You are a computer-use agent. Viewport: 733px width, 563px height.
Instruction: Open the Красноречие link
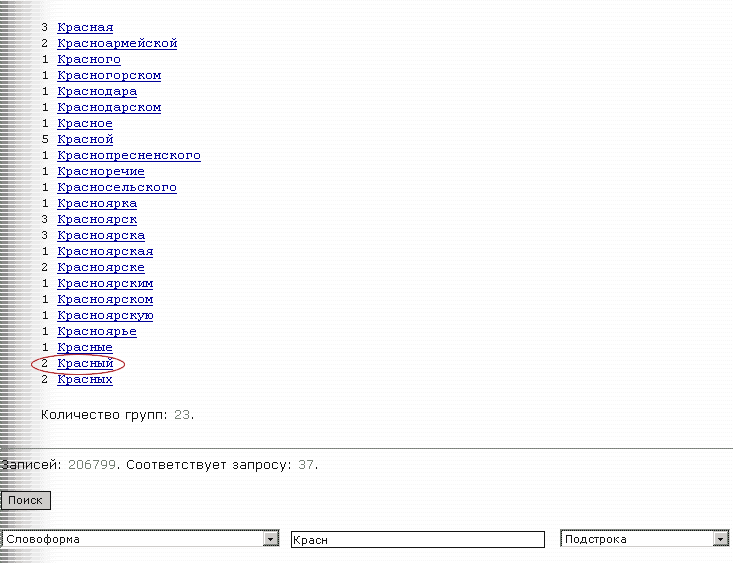(101, 172)
